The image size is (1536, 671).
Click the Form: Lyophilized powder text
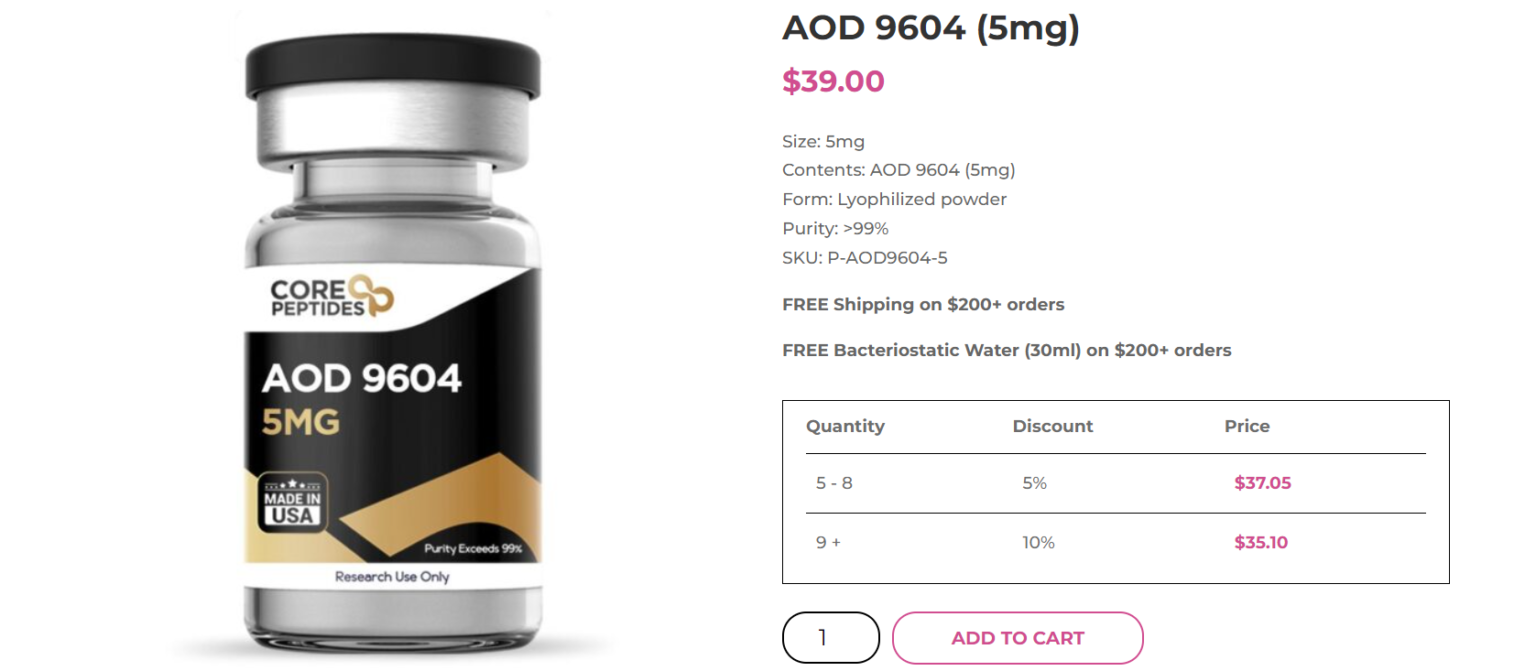coord(894,199)
